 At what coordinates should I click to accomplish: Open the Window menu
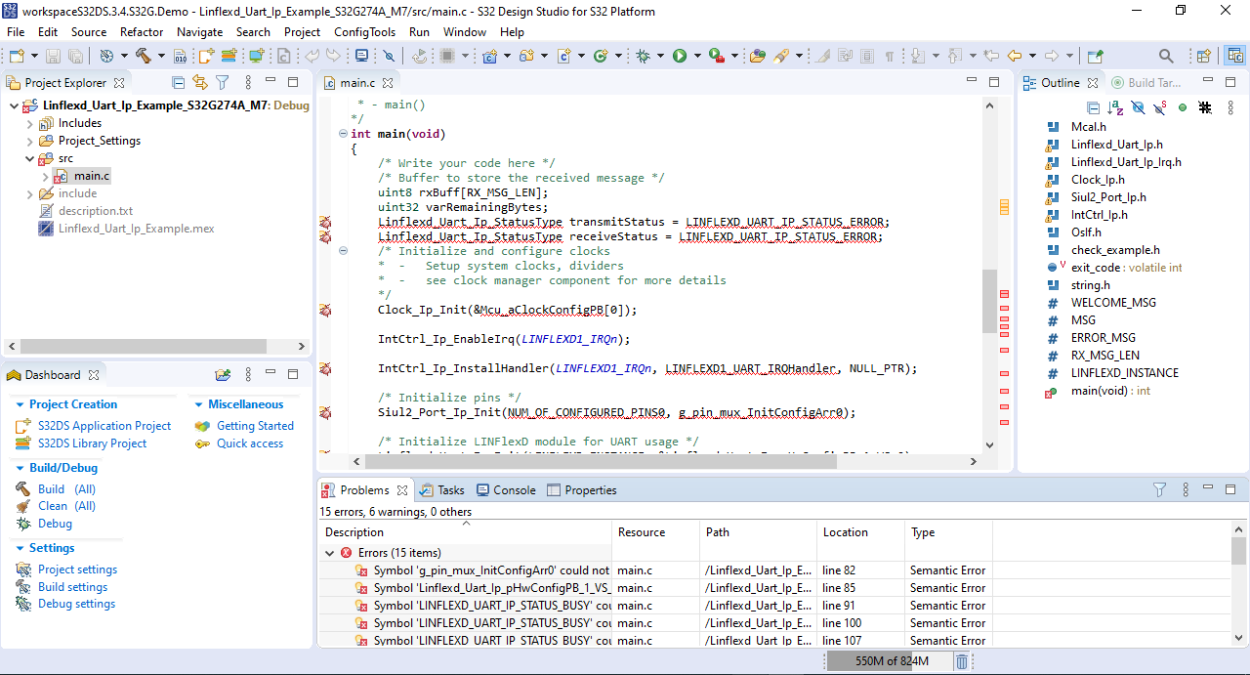[465, 32]
